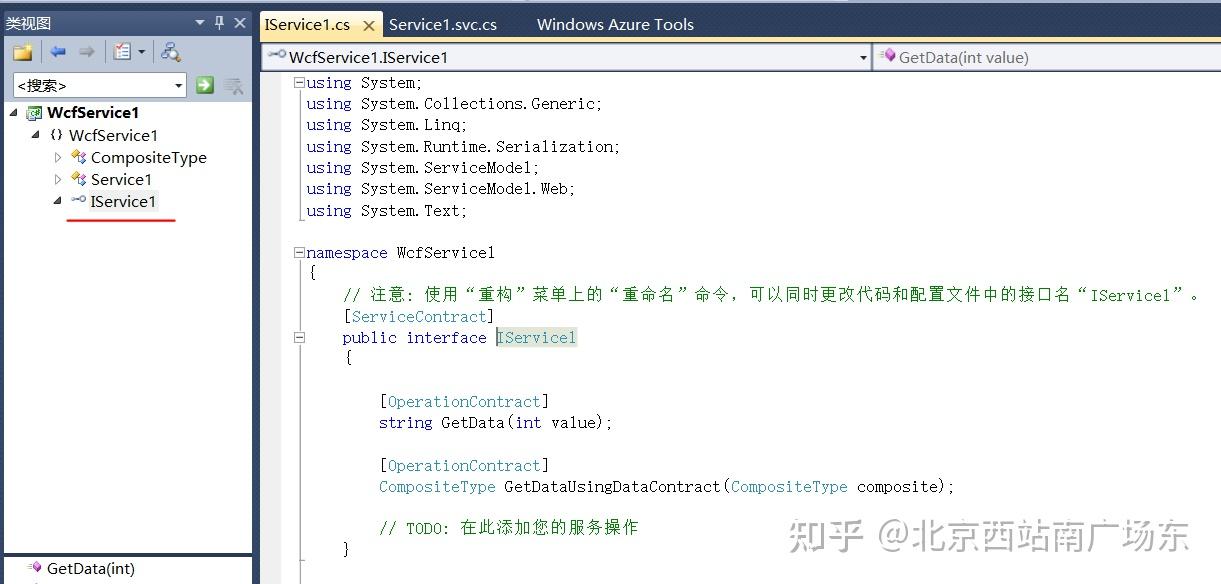Click the Clear Search icon
Screen dimensions: 1221x584
point(234,85)
